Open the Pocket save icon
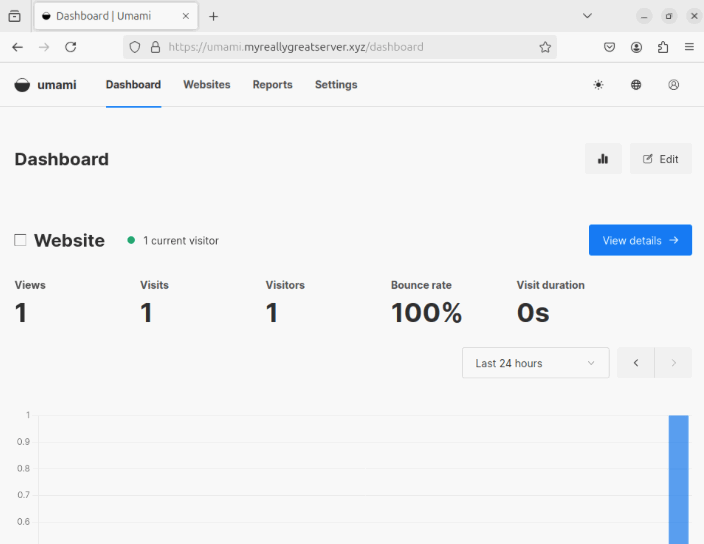 [x=609, y=47]
